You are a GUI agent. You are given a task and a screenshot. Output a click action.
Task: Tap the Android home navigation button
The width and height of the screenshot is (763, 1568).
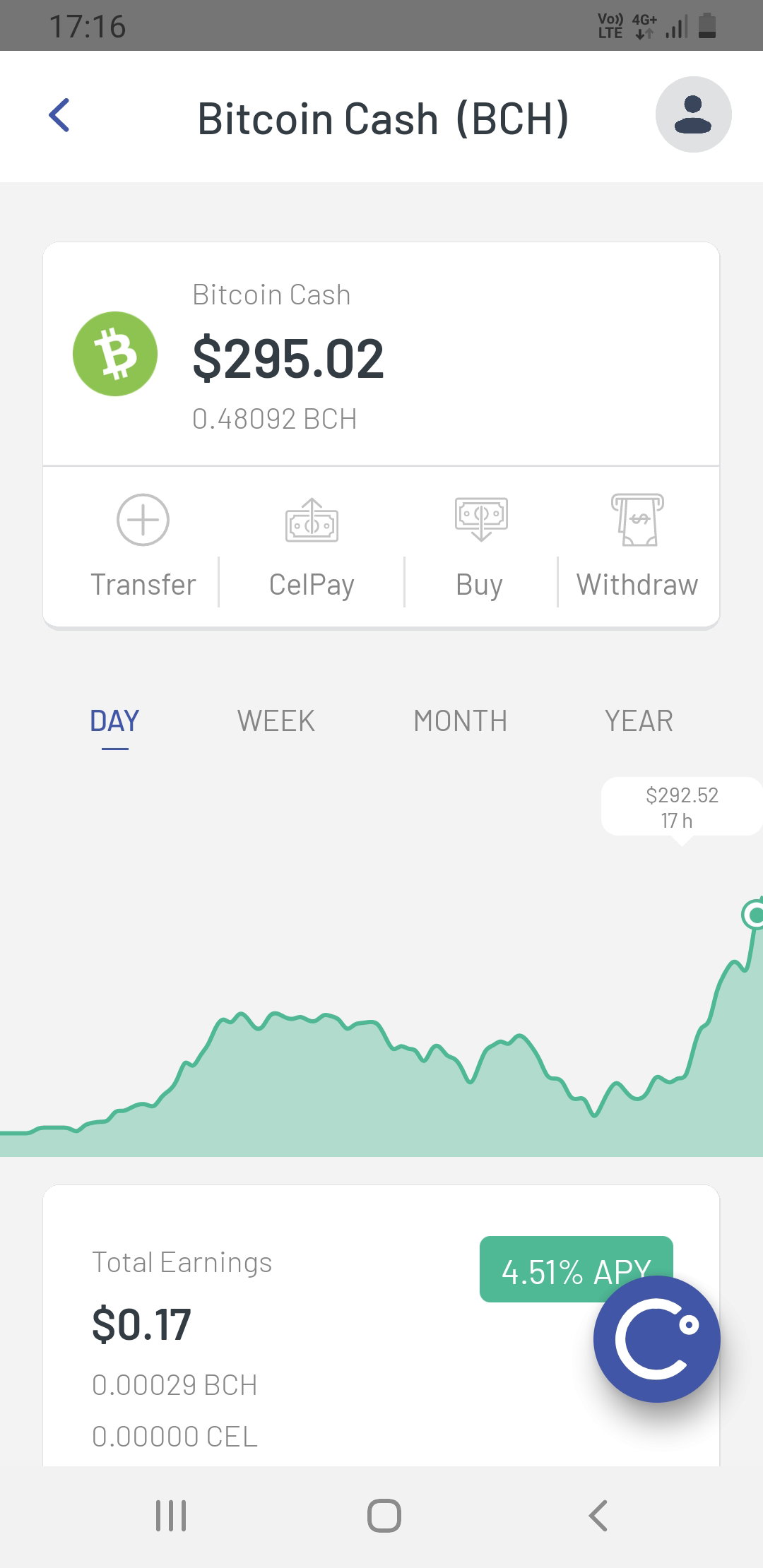(384, 1516)
